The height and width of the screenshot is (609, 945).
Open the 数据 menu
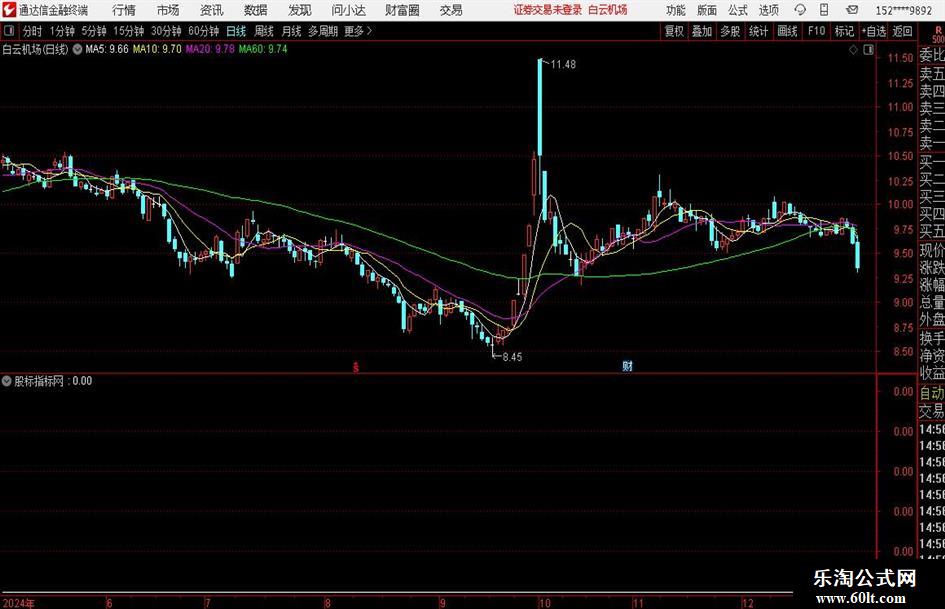click(256, 10)
